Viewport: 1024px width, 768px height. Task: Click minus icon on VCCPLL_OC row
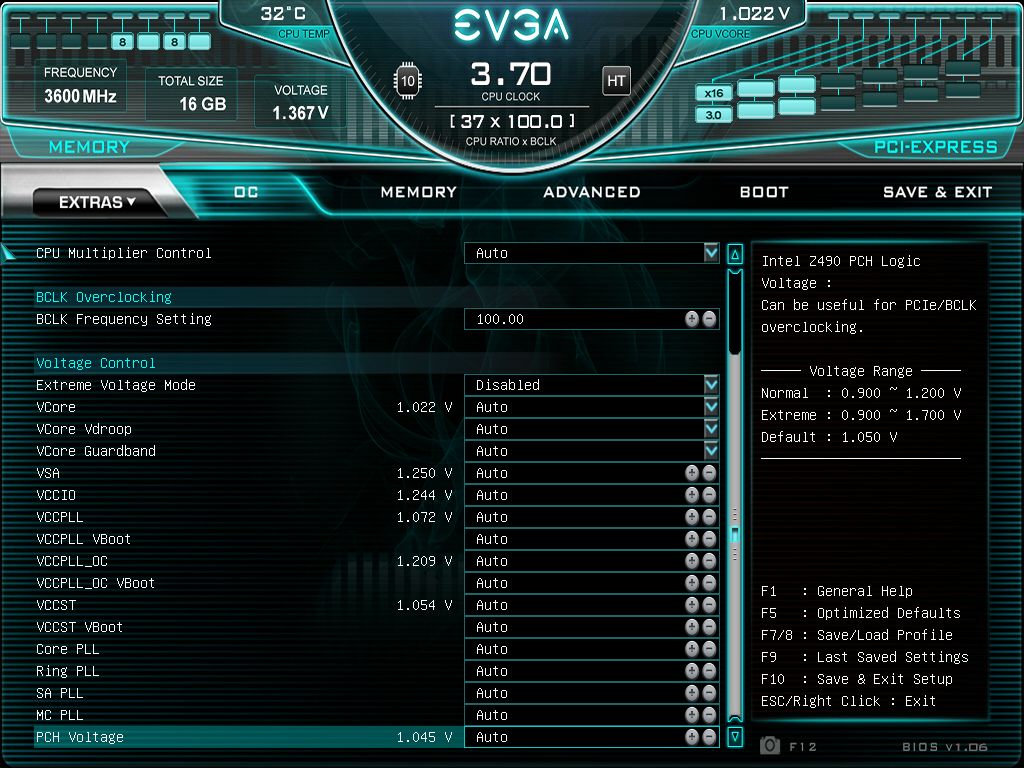pyautogui.click(x=709, y=561)
